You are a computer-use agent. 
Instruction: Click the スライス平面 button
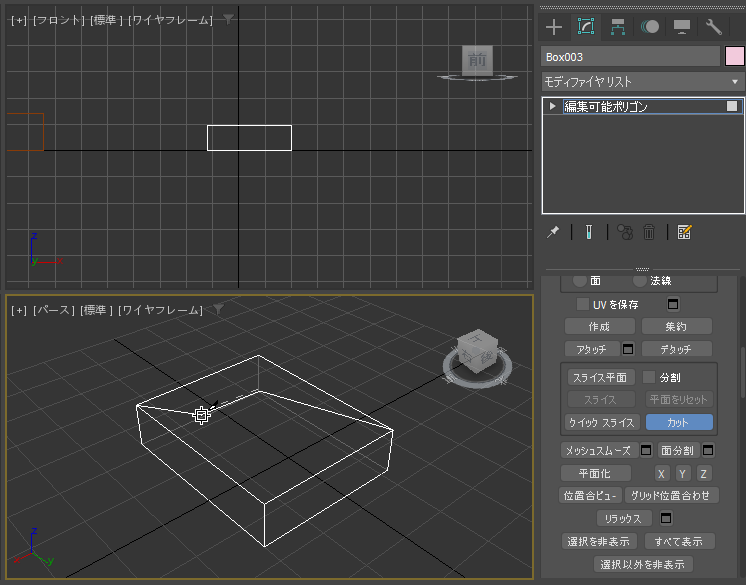click(601, 377)
